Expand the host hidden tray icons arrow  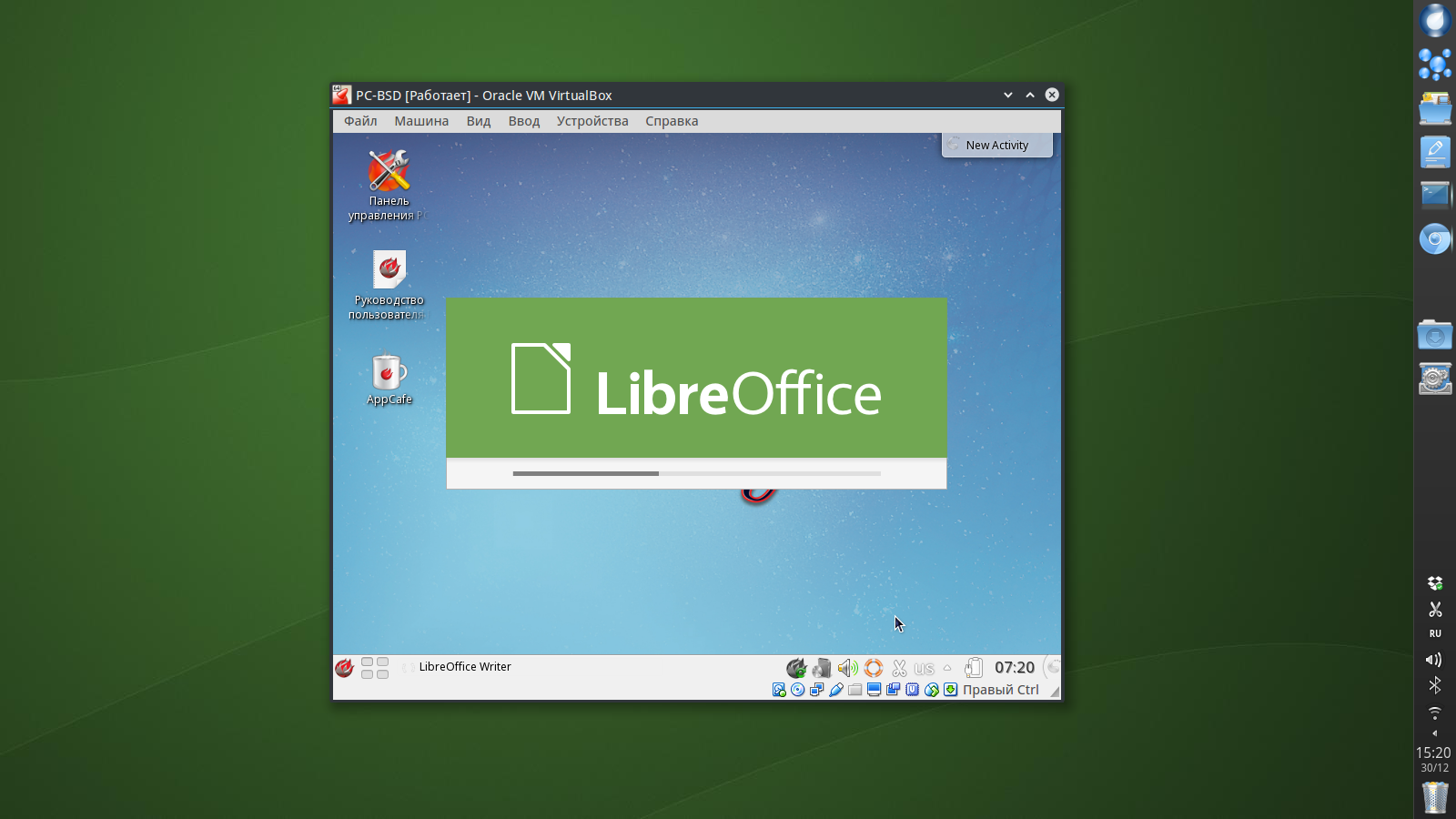tap(1435, 733)
